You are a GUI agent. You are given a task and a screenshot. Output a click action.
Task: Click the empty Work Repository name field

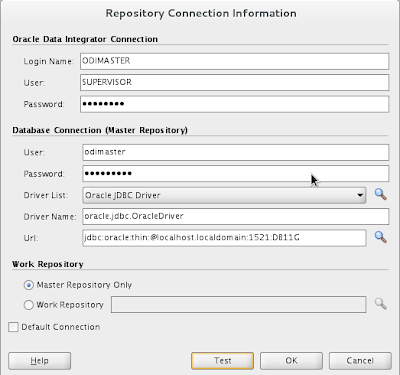tap(238, 304)
